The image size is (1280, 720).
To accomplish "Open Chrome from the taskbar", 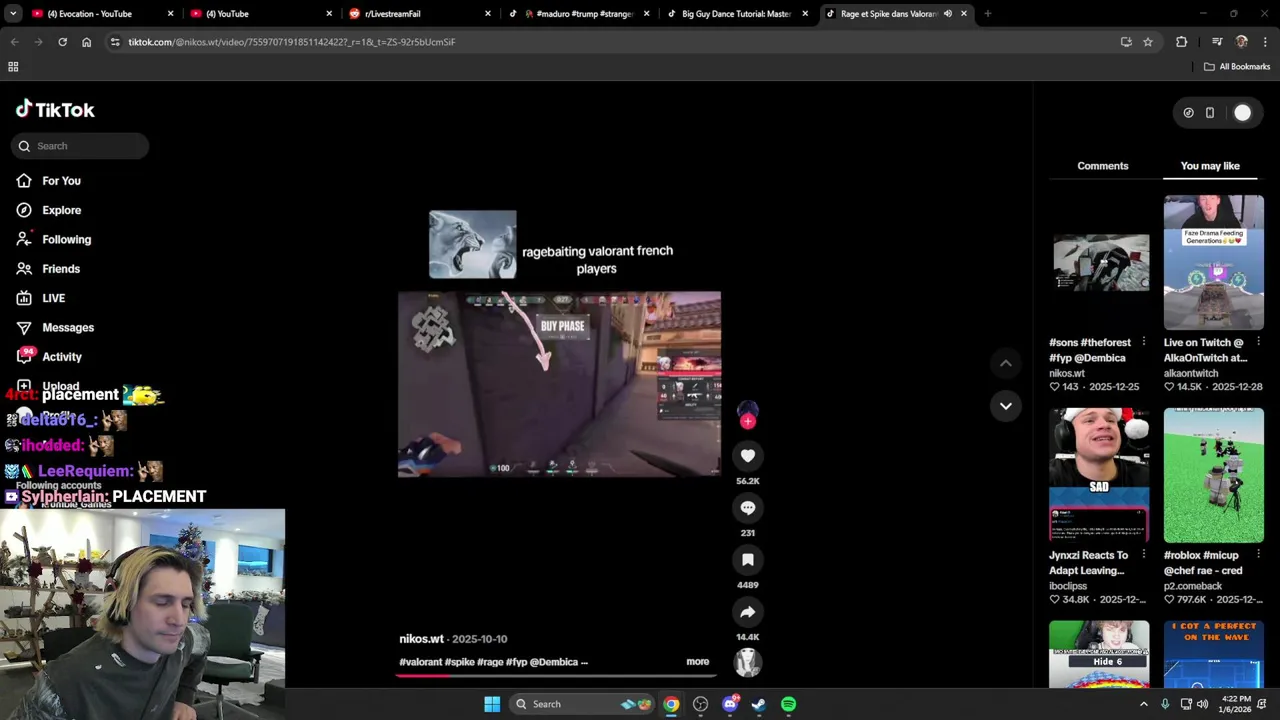I will pos(671,704).
